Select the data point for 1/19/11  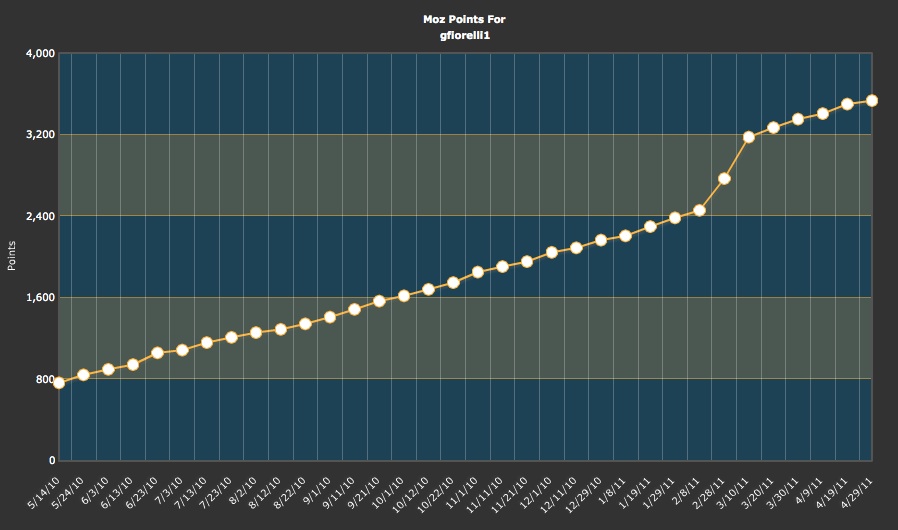650,226
